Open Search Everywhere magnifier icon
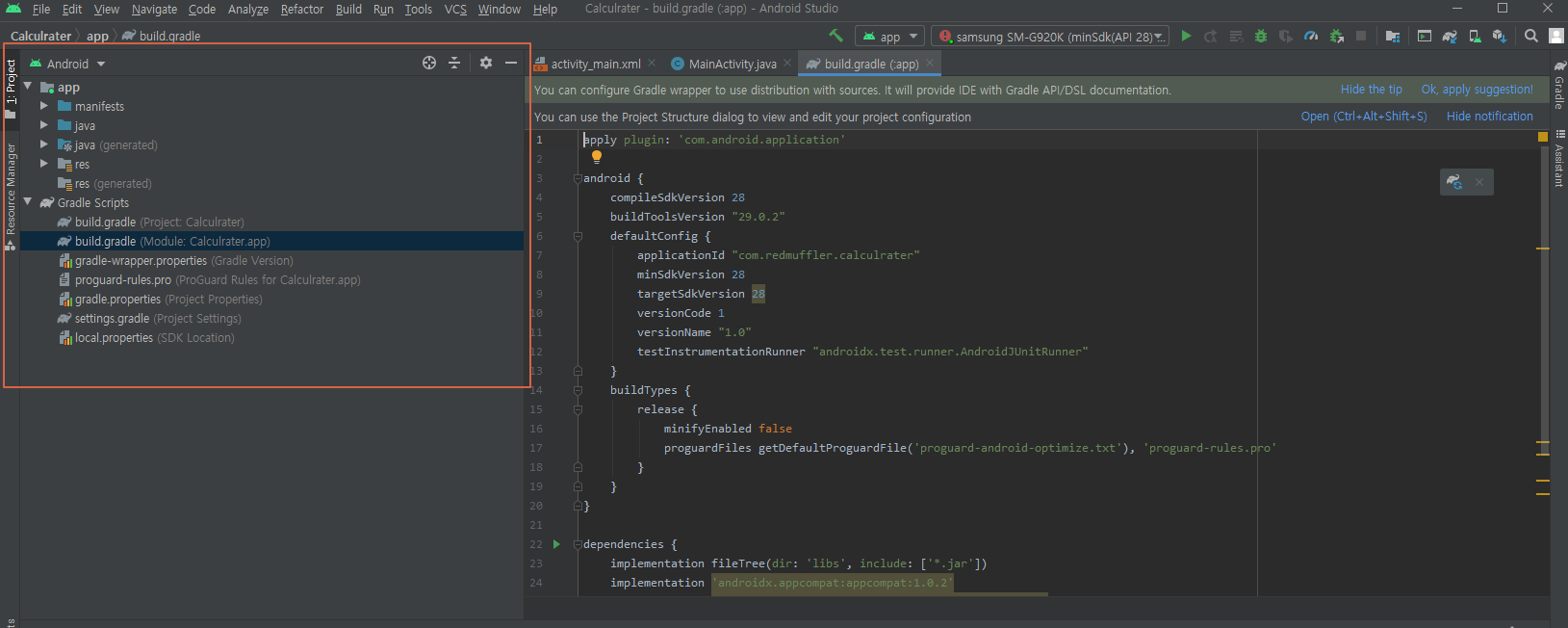This screenshot has height=628, width=1568. coord(1531,36)
